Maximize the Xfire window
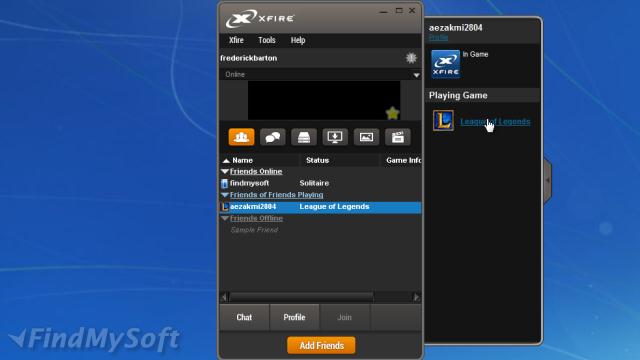 [x=399, y=11]
